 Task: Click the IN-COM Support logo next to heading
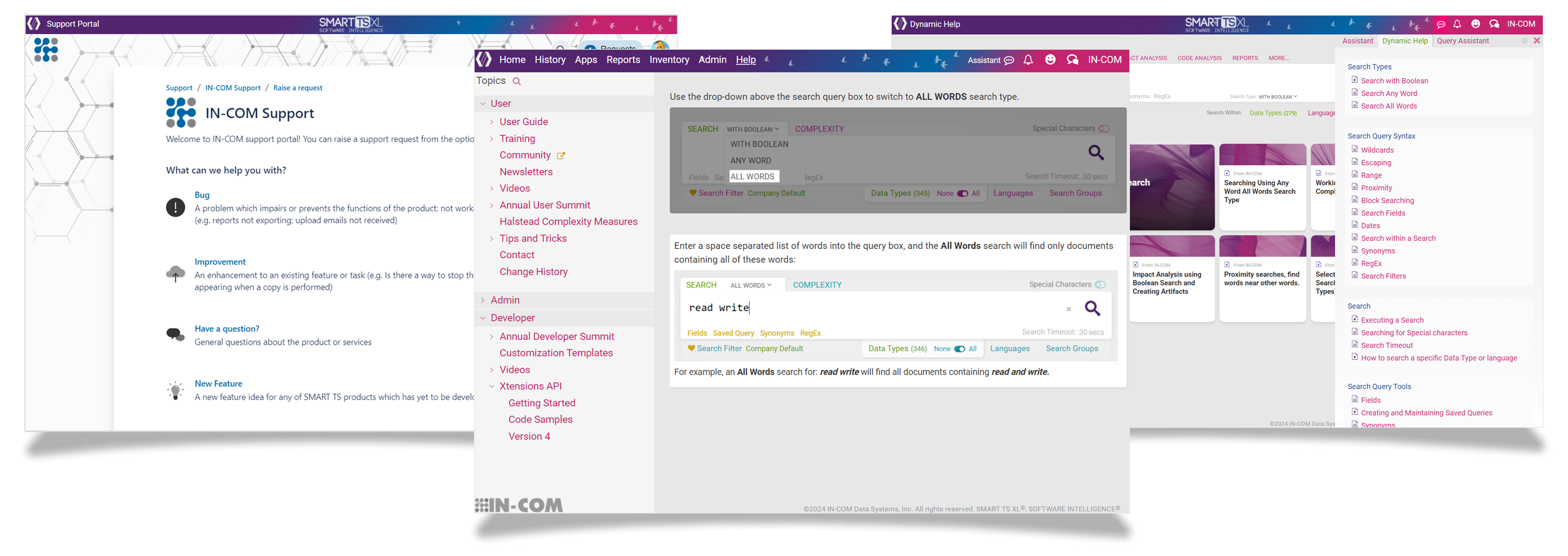tap(181, 113)
